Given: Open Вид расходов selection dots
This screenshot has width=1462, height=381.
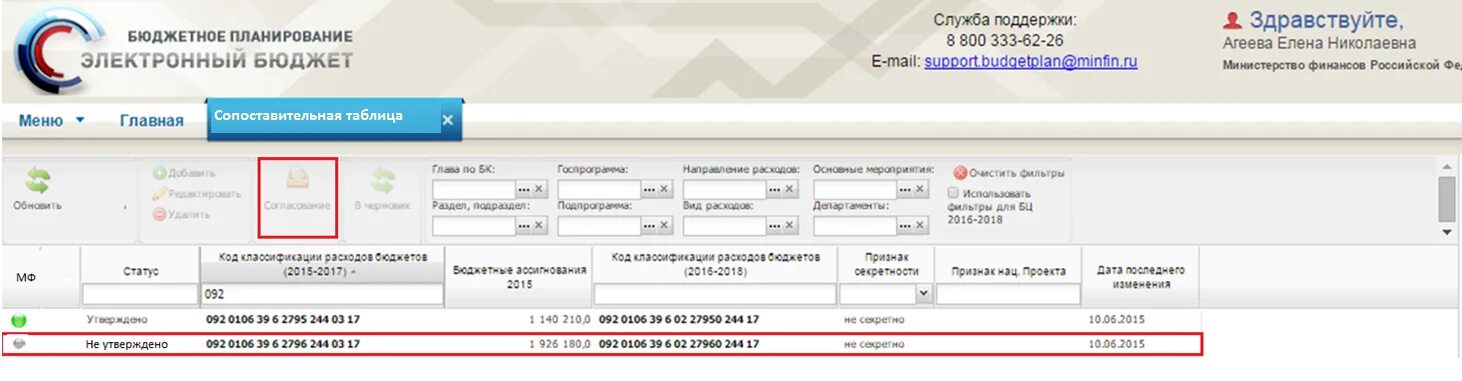Looking at the screenshot, I should click(775, 226).
